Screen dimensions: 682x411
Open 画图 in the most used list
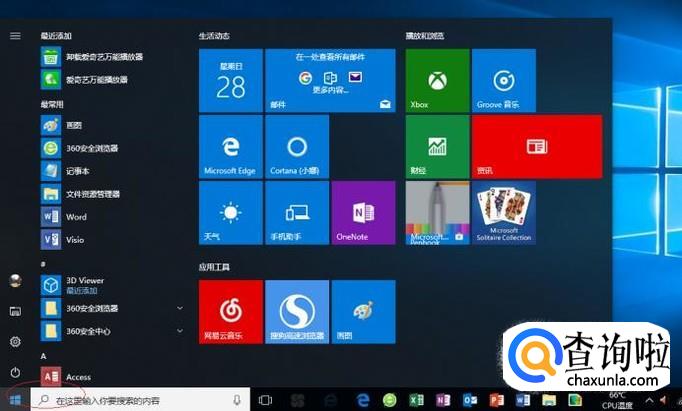[x=113, y=125]
